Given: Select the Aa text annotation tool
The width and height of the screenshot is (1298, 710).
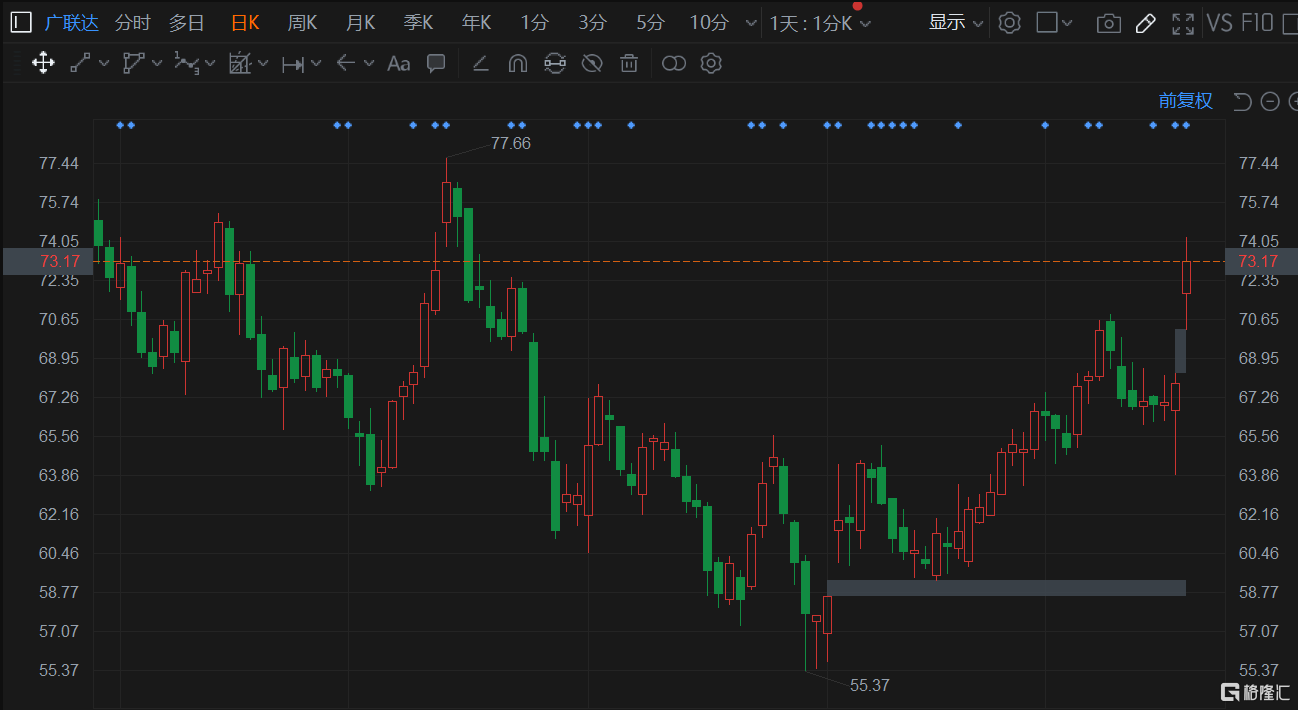Looking at the screenshot, I should (399, 64).
